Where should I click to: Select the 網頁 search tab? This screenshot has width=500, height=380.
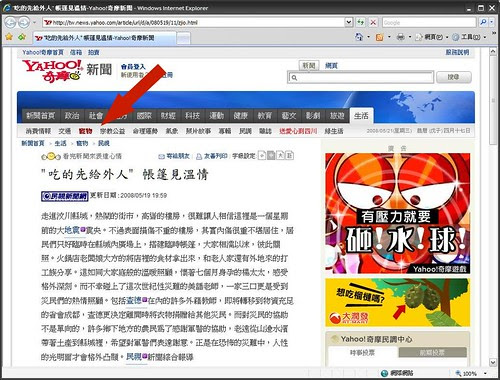(x=331, y=66)
